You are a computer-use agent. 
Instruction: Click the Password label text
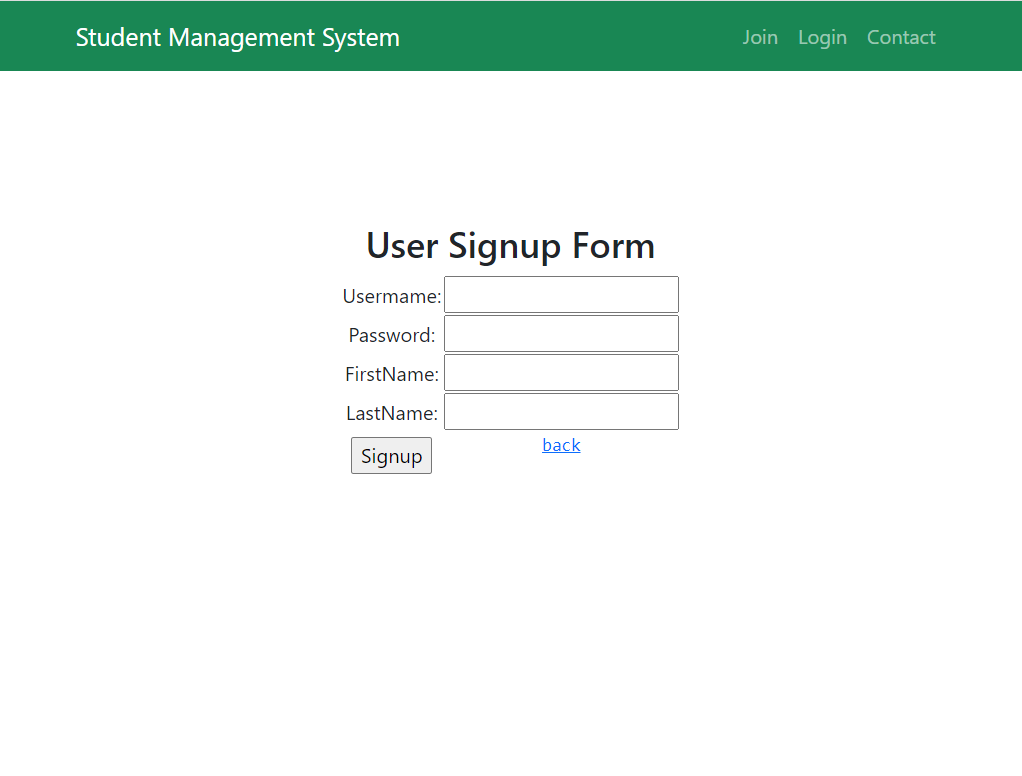[x=391, y=335]
